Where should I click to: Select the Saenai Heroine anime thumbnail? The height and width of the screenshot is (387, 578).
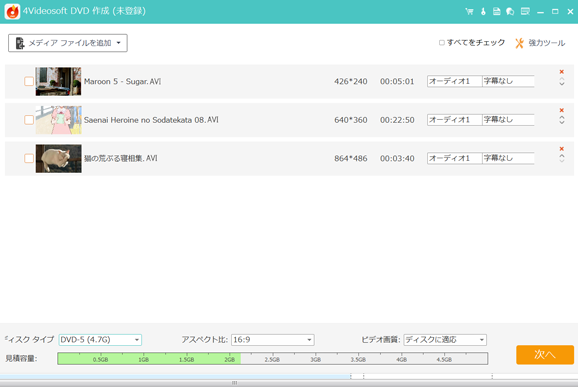[x=58, y=120]
